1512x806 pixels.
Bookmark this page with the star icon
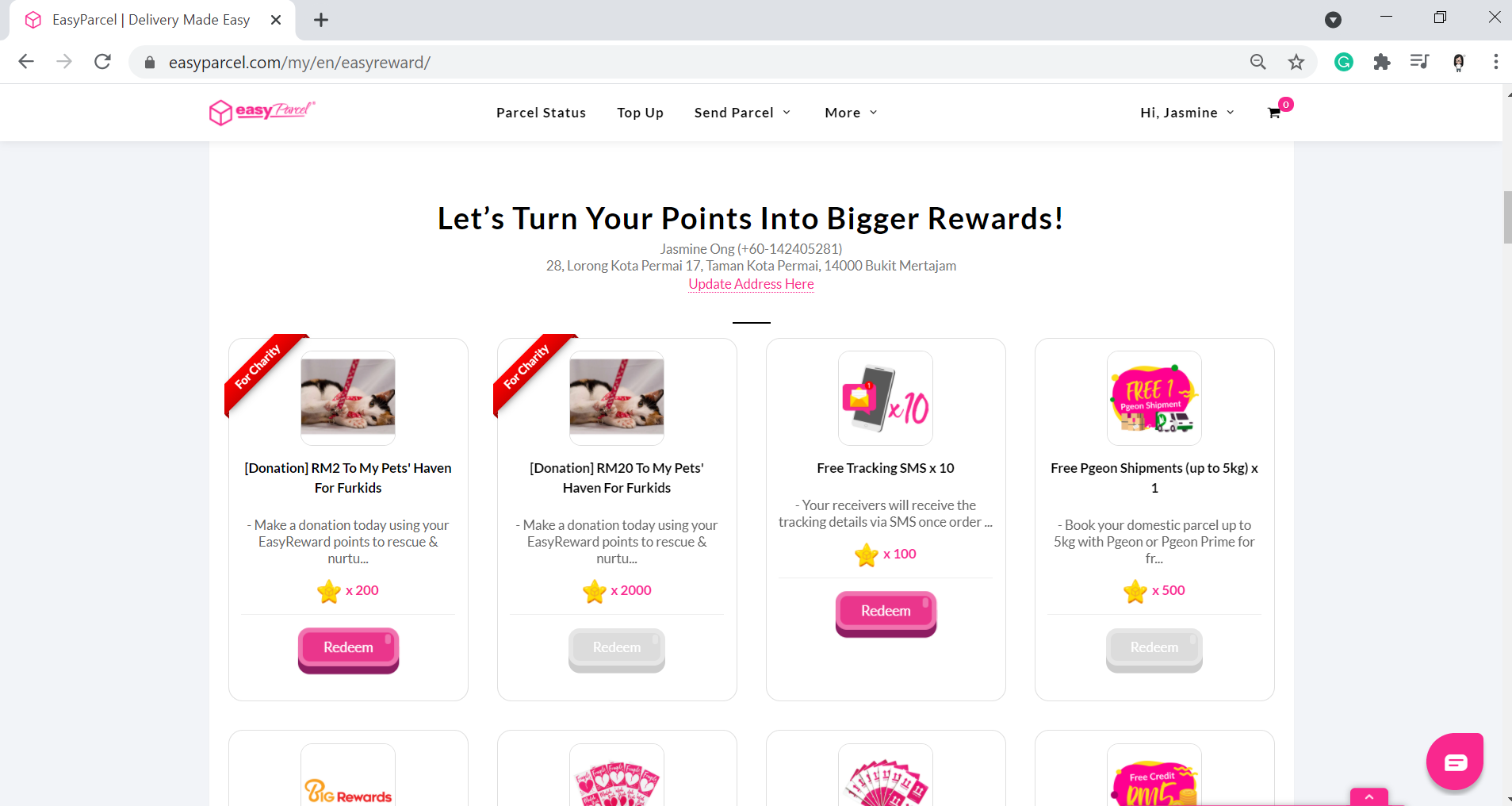pyautogui.click(x=1296, y=62)
